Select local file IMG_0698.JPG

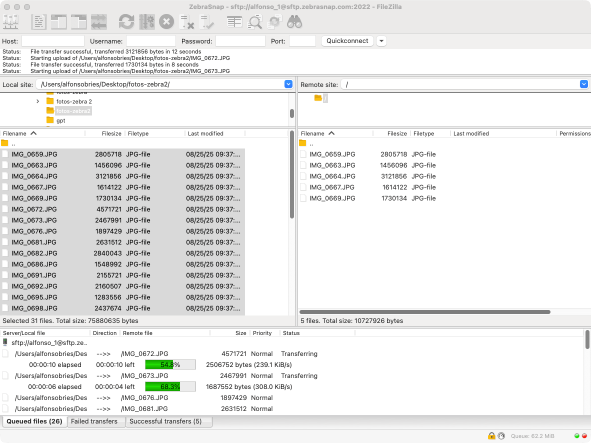(x=122, y=308)
